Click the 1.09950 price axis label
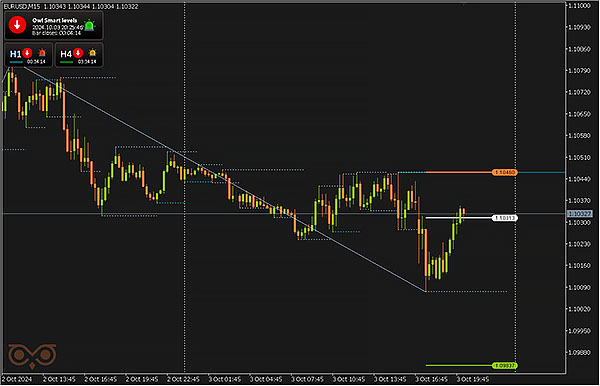Screen dimensions: 600x386 click(x=579, y=331)
